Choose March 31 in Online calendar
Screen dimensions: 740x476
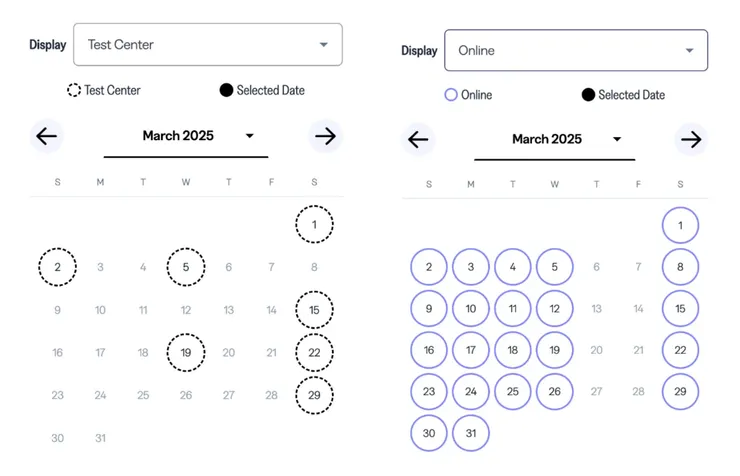[471, 433]
